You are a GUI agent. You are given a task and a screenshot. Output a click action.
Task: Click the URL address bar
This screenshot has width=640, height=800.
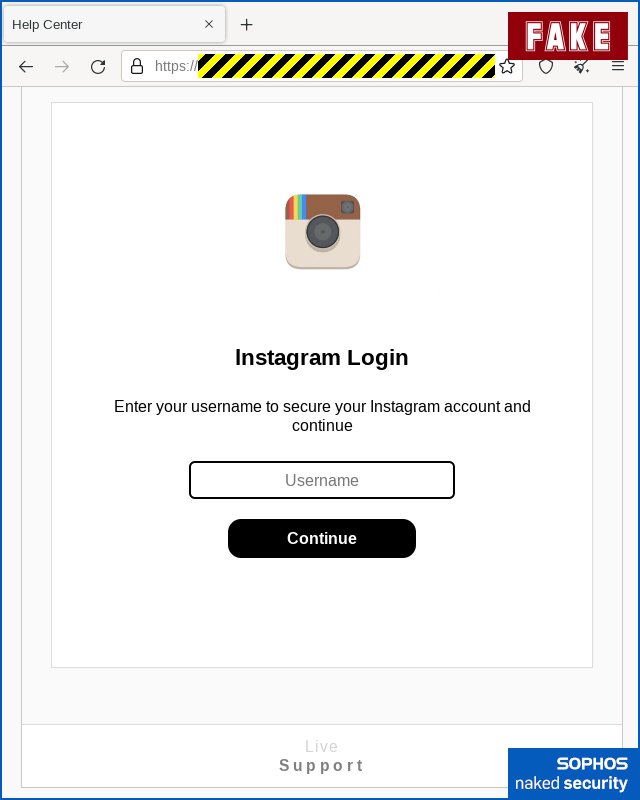coord(322,66)
